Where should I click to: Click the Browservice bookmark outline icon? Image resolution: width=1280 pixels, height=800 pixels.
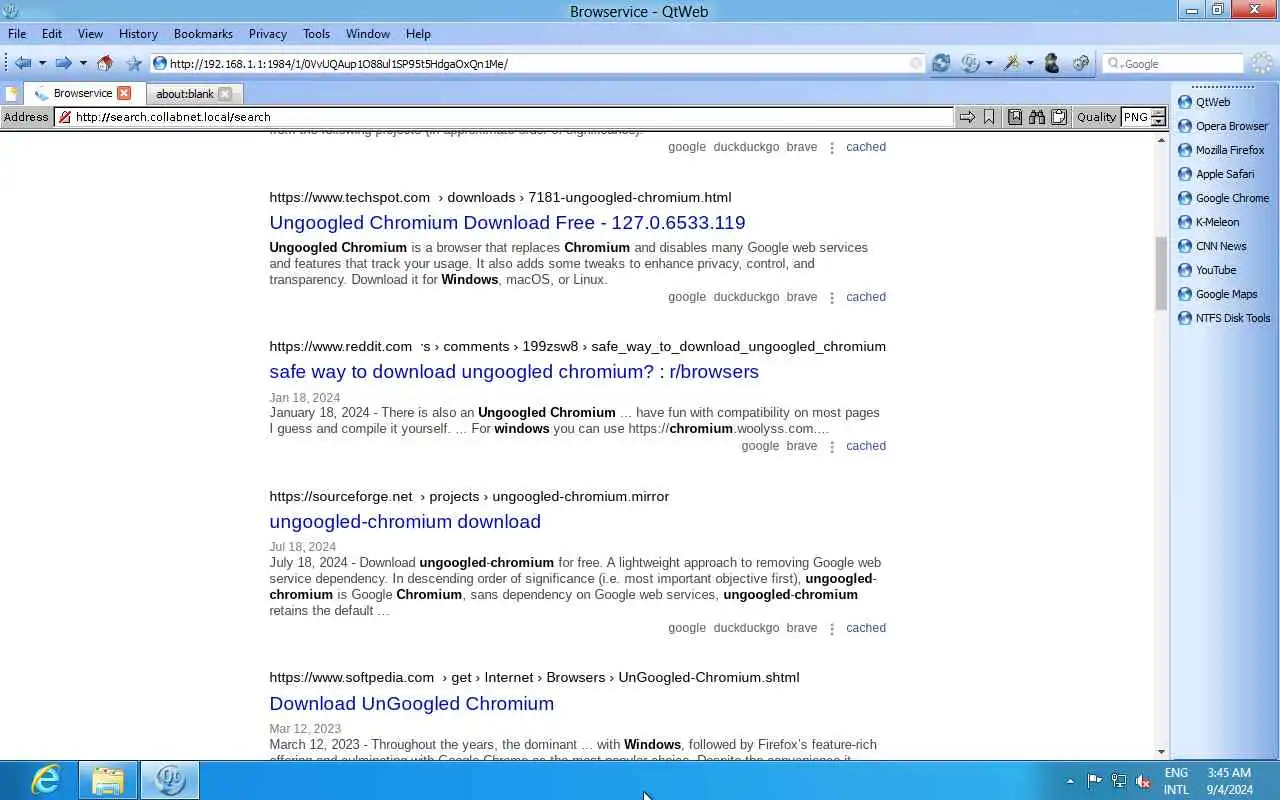[989, 117]
